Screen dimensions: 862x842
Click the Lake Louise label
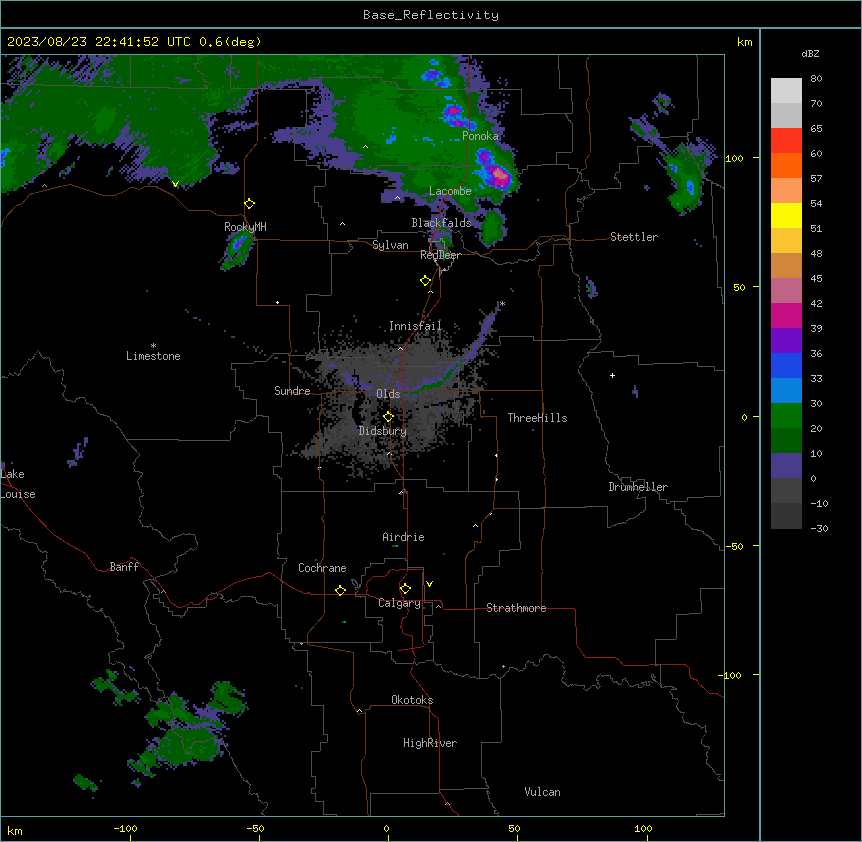point(18,484)
